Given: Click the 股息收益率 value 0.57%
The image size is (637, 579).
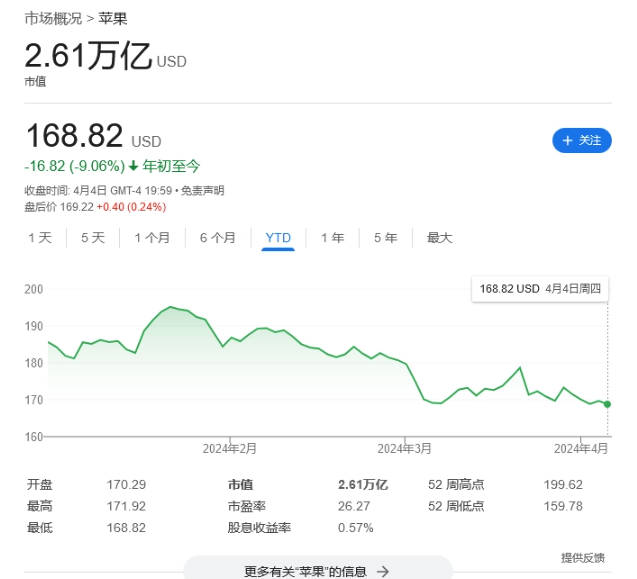Looking at the screenshot, I should 355,527.
